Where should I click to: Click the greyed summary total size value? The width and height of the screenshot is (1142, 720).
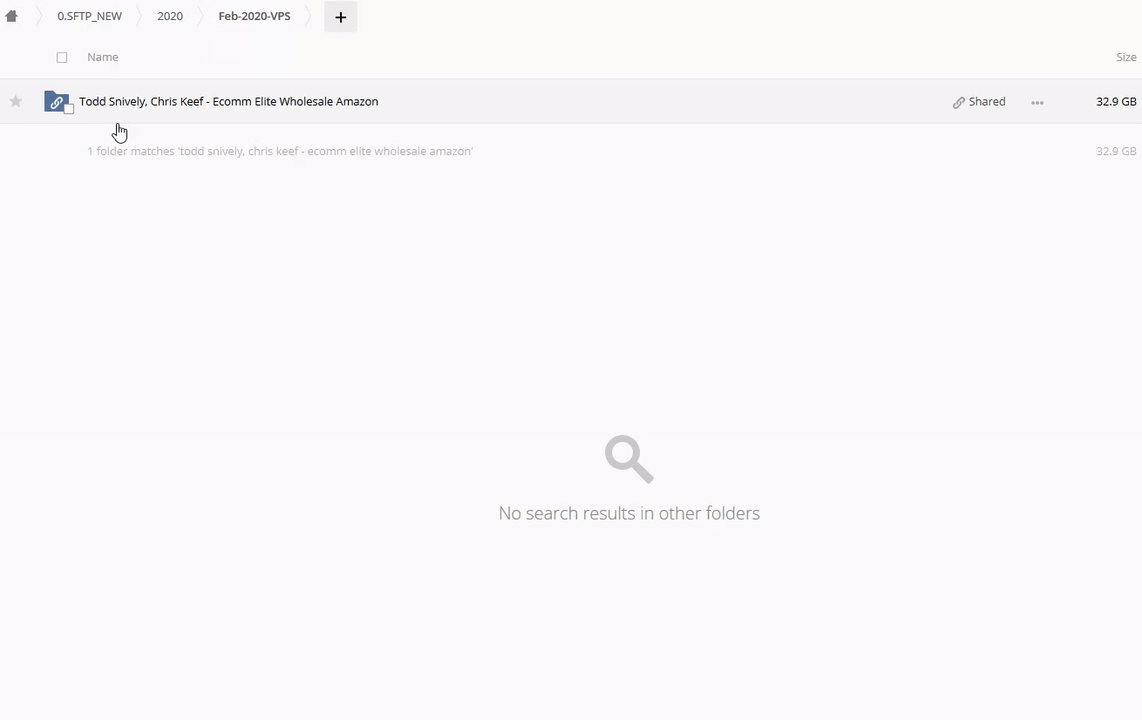(1115, 151)
